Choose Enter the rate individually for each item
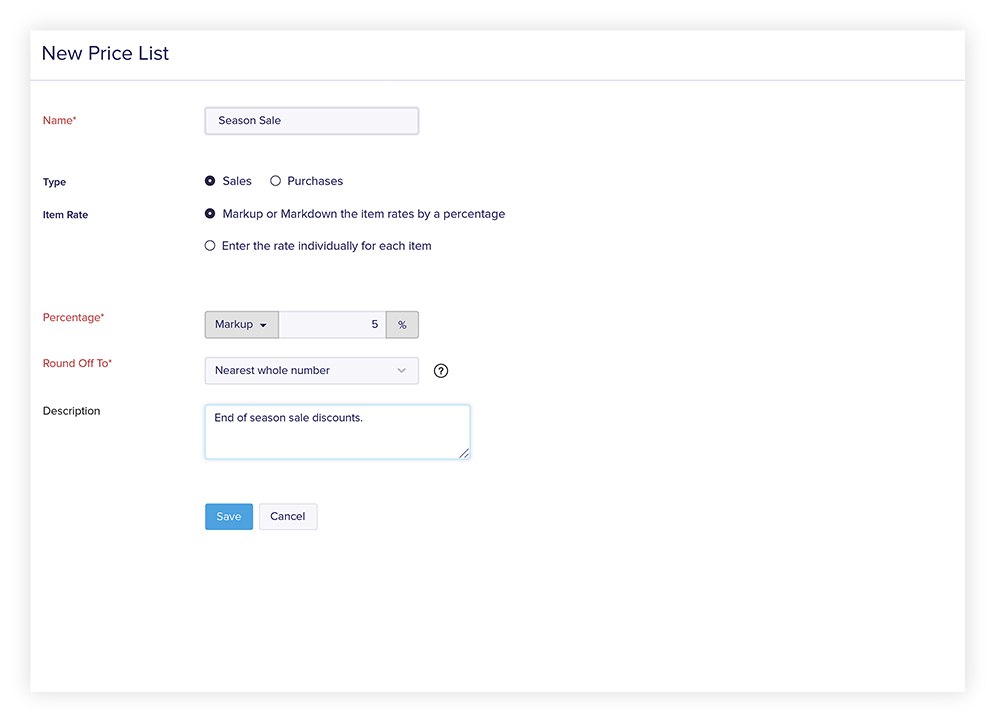996x722 pixels. [x=210, y=245]
